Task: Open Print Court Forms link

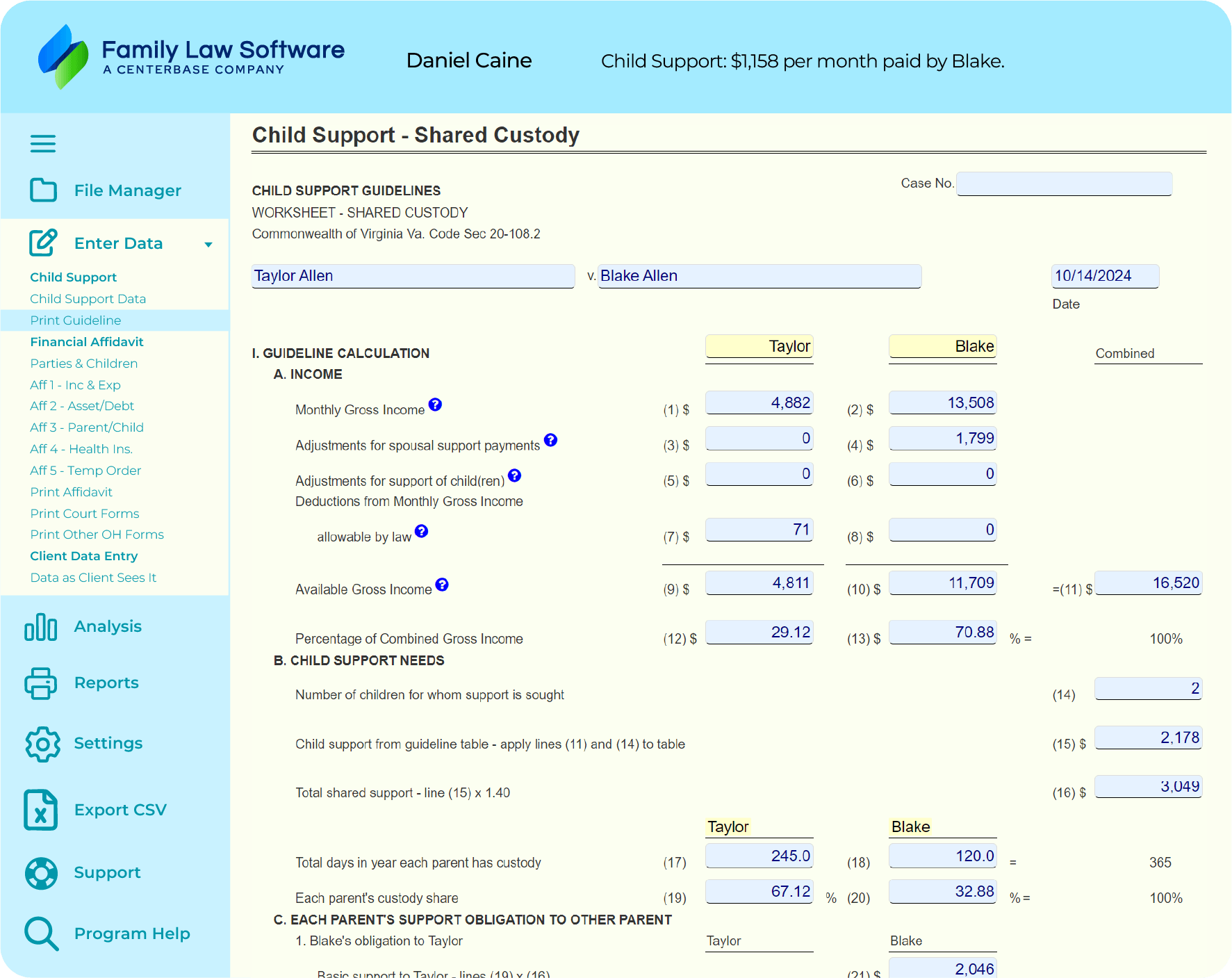Action: (85, 514)
